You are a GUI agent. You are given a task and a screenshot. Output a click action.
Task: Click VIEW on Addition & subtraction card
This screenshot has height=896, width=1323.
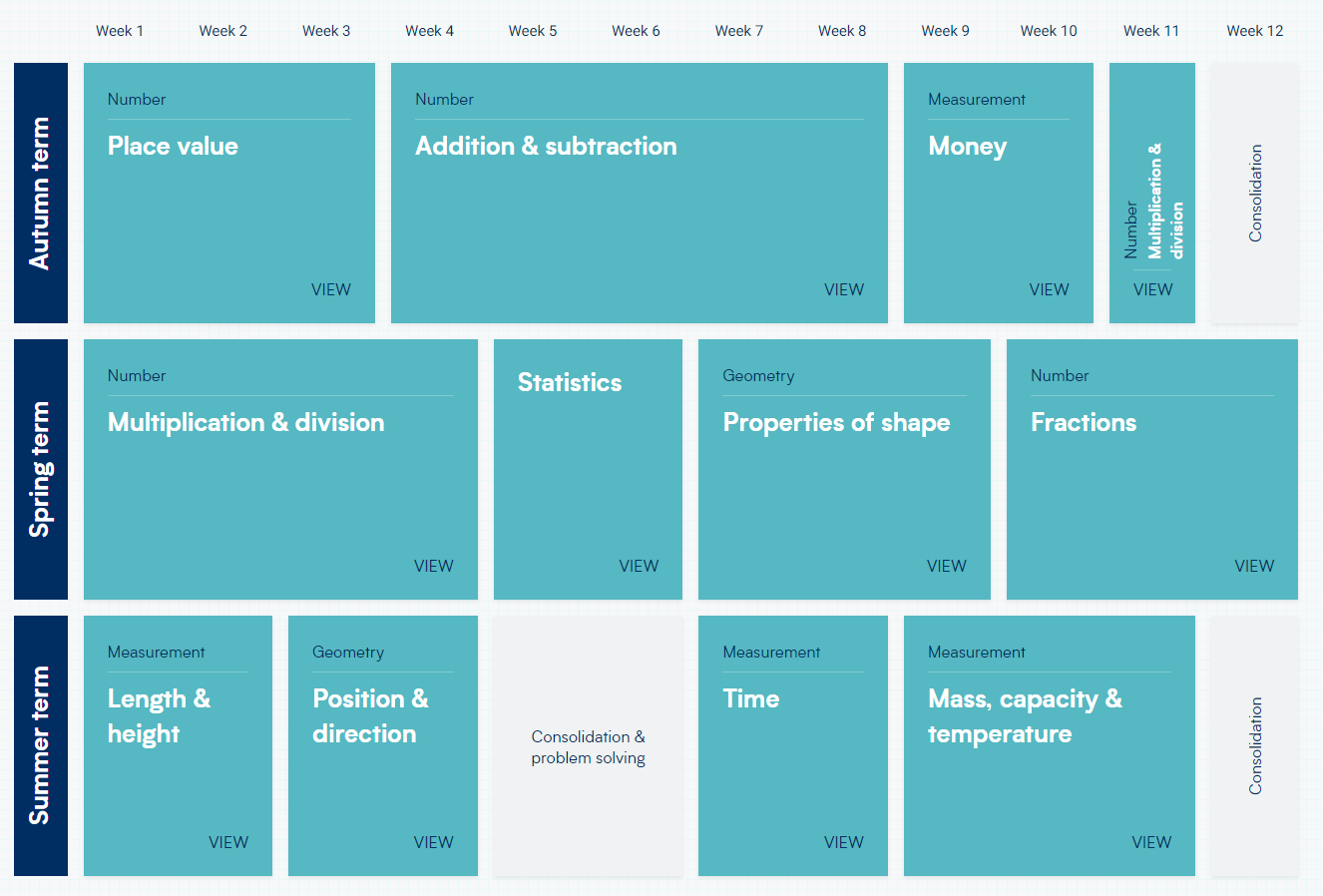click(x=843, y=289)
